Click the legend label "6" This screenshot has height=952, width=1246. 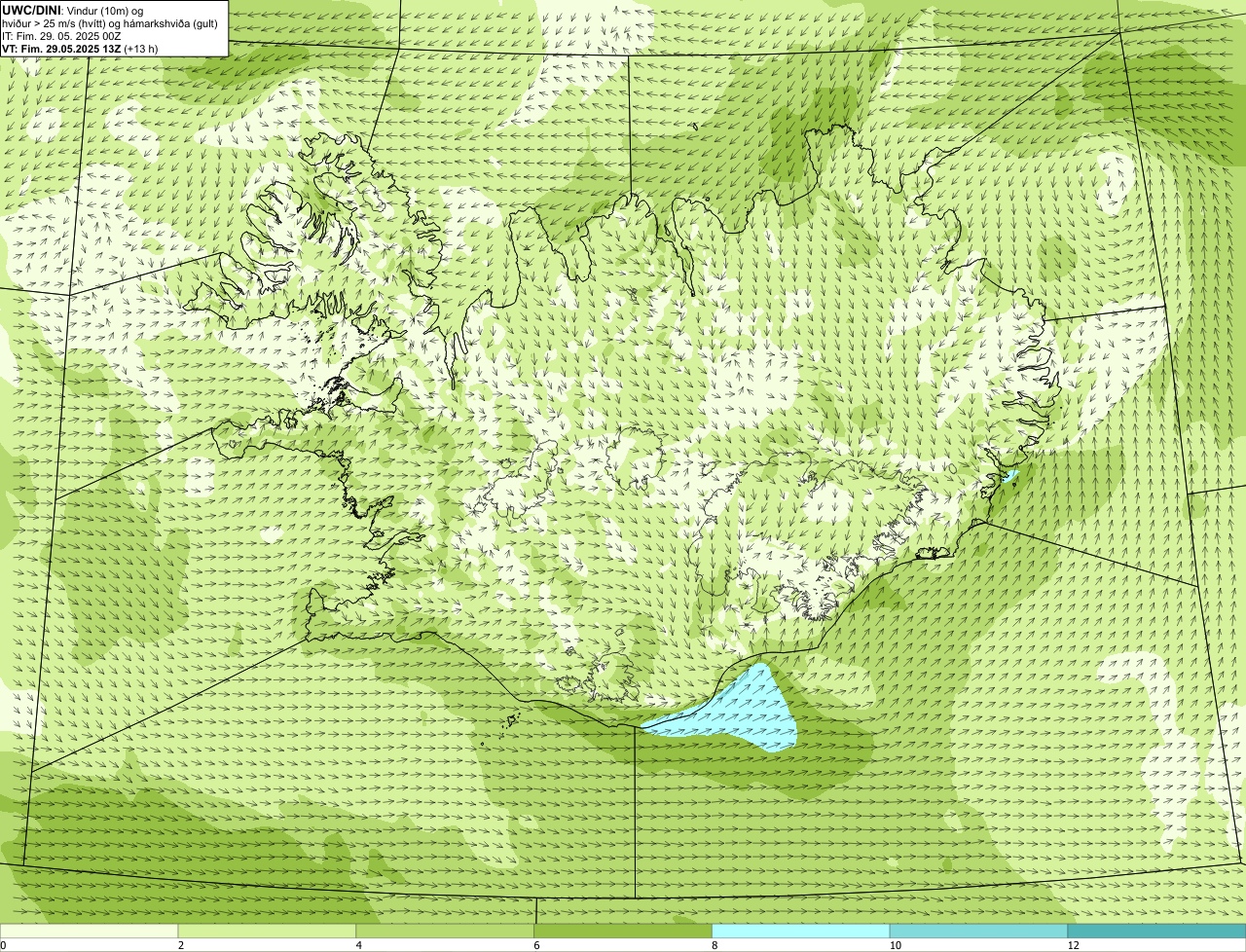(536, 945)
